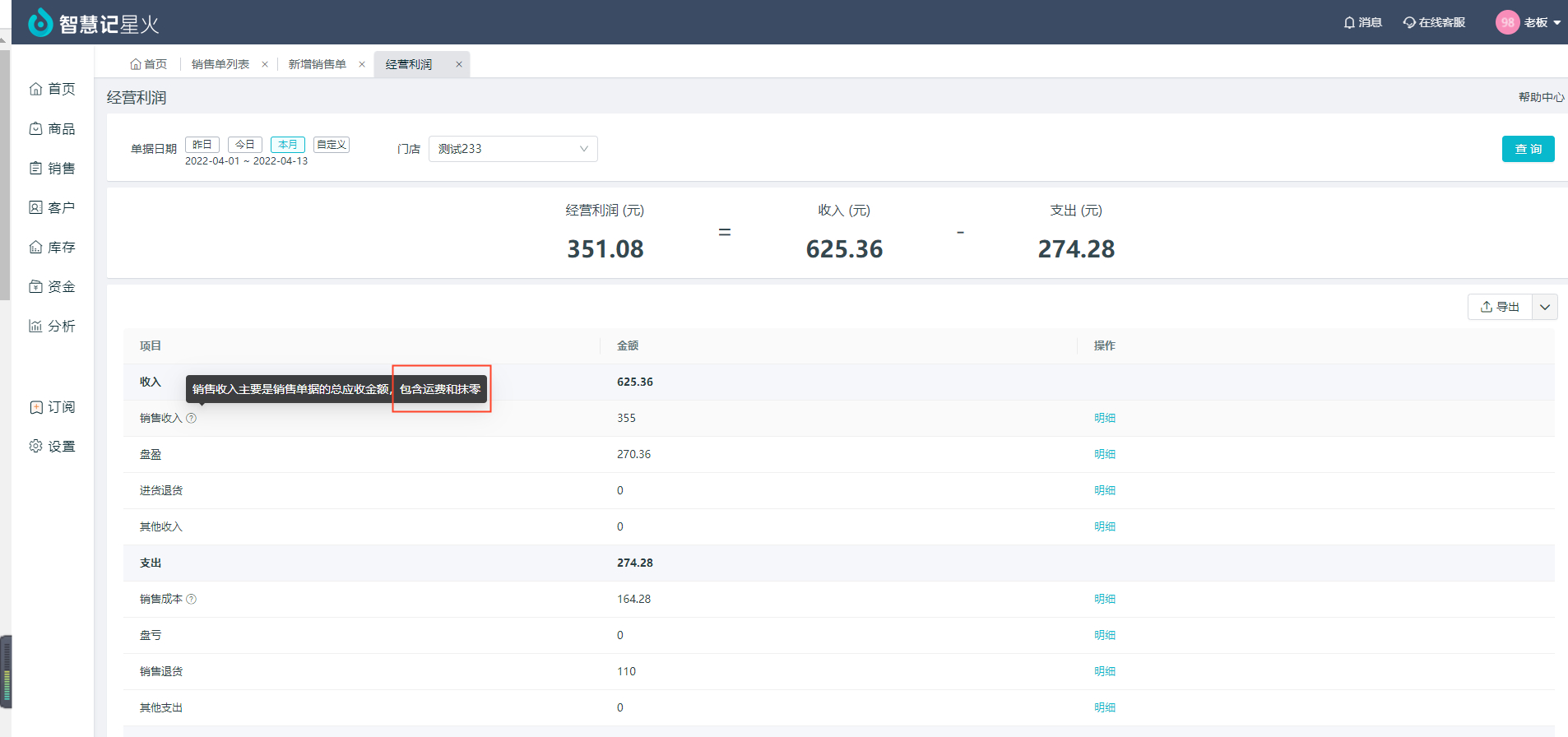Click the 支出 total 274.28 in summary

point(1076,249)
